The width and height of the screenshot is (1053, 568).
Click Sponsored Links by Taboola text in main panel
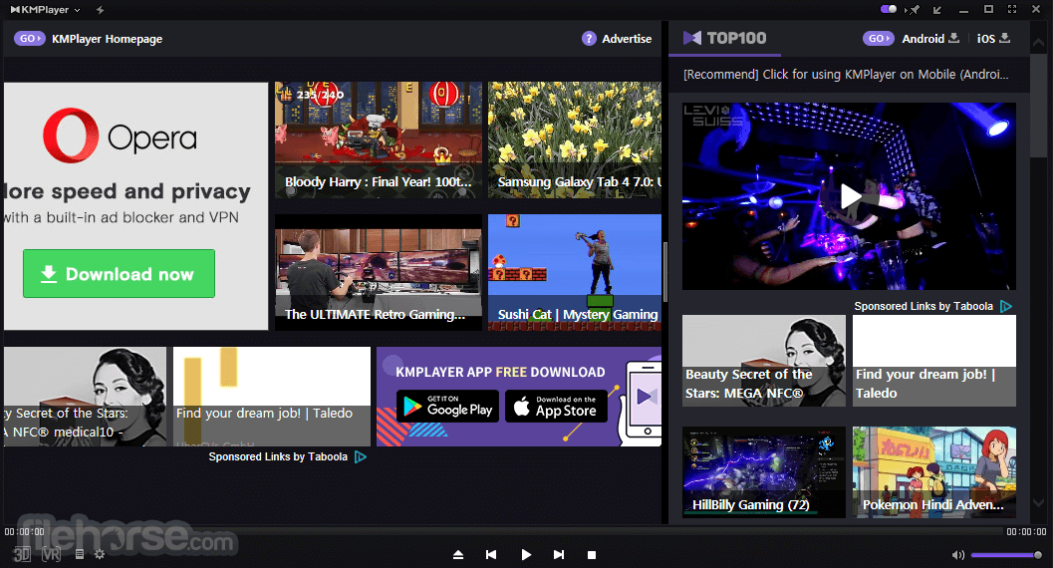tap(277, 457)
